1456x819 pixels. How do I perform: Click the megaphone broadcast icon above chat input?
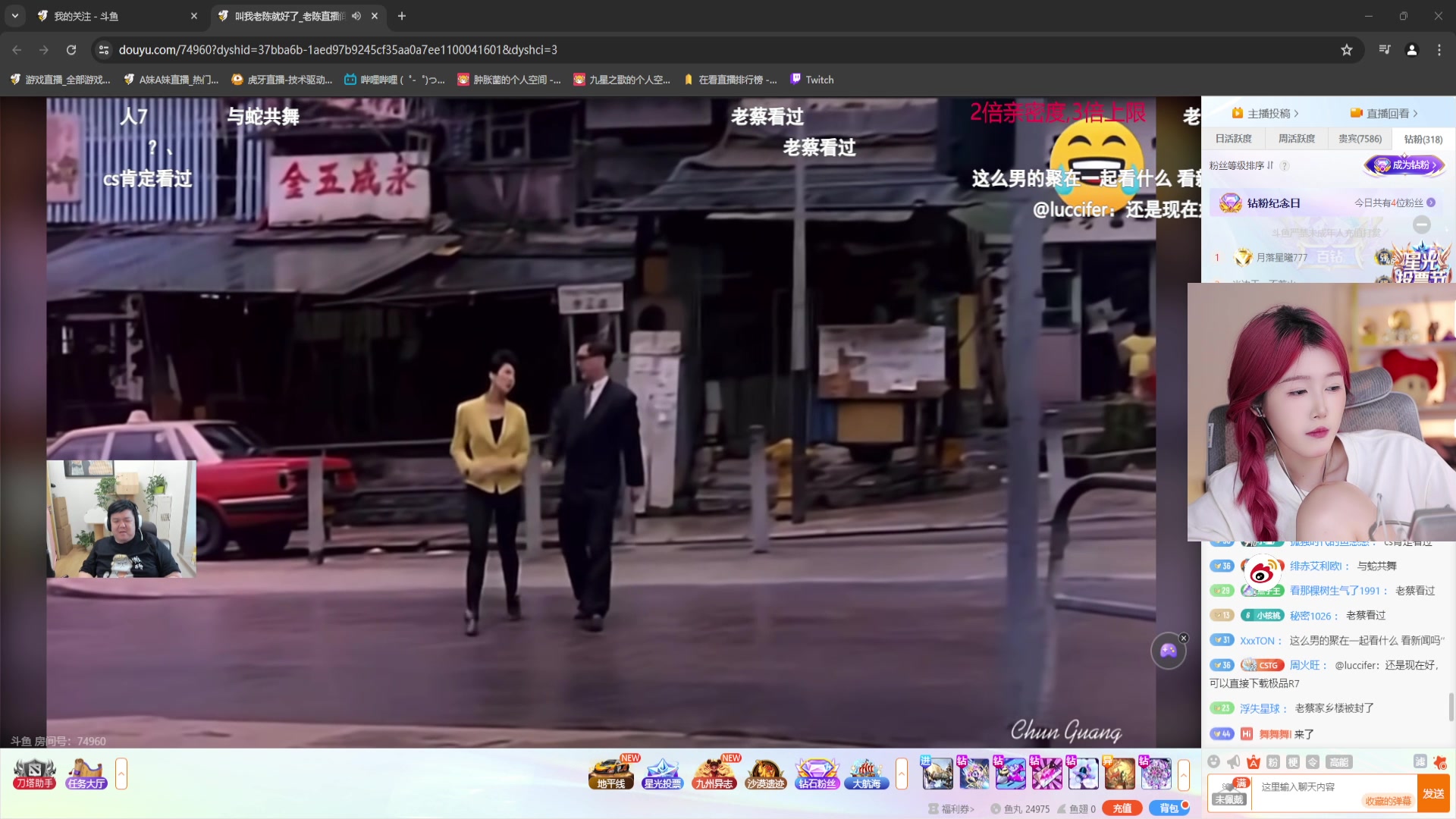1233,762
